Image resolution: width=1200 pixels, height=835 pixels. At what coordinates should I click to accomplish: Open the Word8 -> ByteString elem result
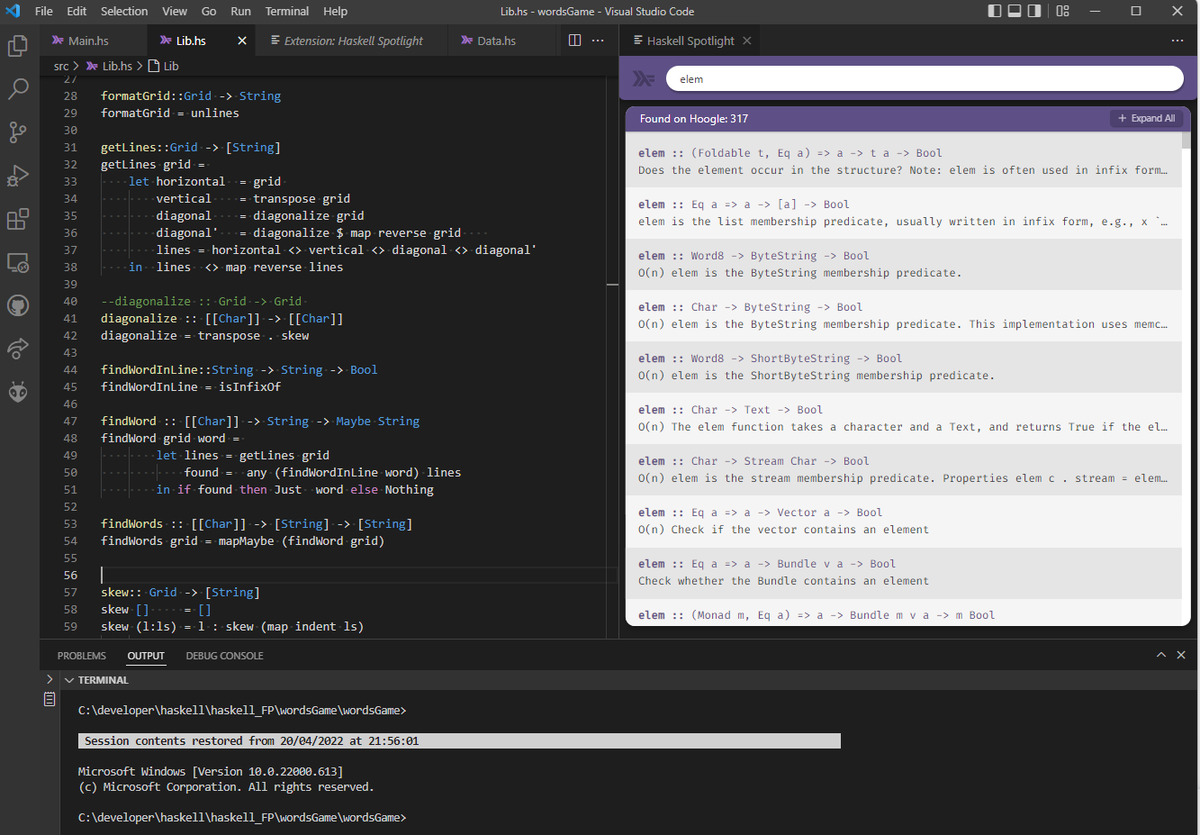(x=902, y=264)
